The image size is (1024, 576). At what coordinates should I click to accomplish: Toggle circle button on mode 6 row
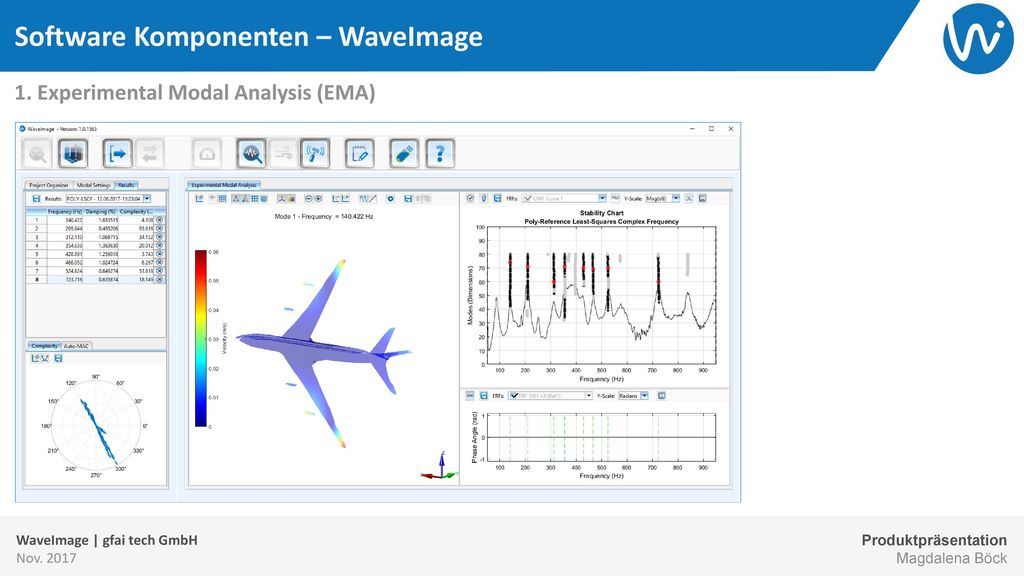tap(159, 263)
